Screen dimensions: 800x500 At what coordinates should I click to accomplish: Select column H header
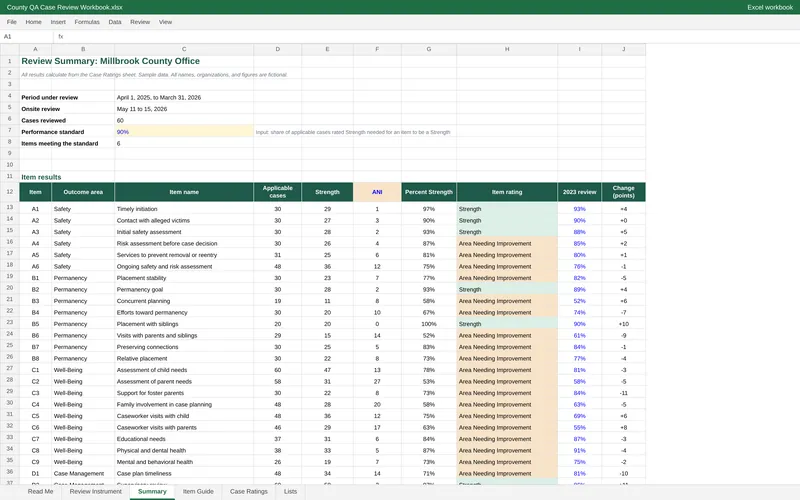pos(507,49)
